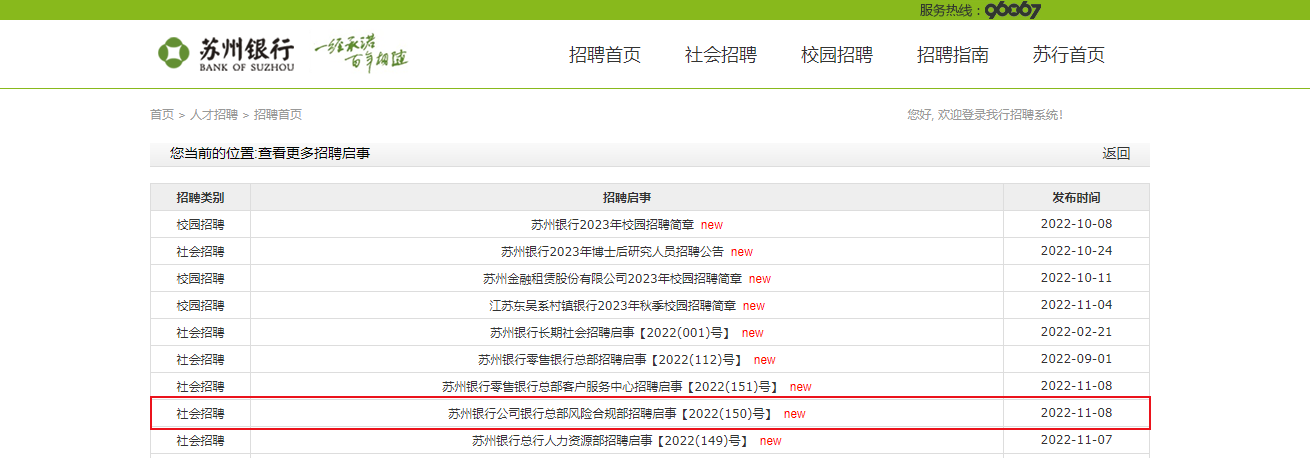The height and width of the screenshot is (458, 1310).
Task: Open 苏州银行长期社会招聘启事【2022(001)号】
Action: tap(612, 333)
